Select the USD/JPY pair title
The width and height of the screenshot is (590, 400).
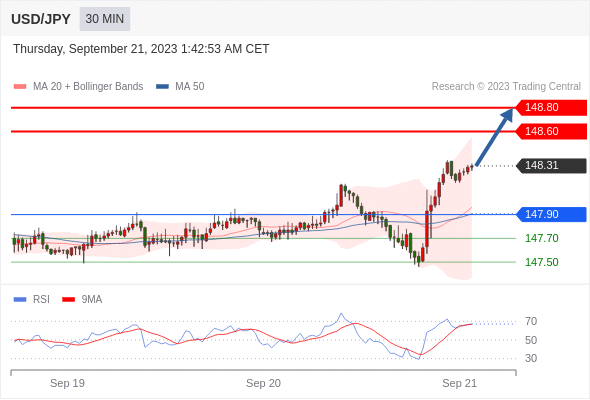(x=41, y=19)
